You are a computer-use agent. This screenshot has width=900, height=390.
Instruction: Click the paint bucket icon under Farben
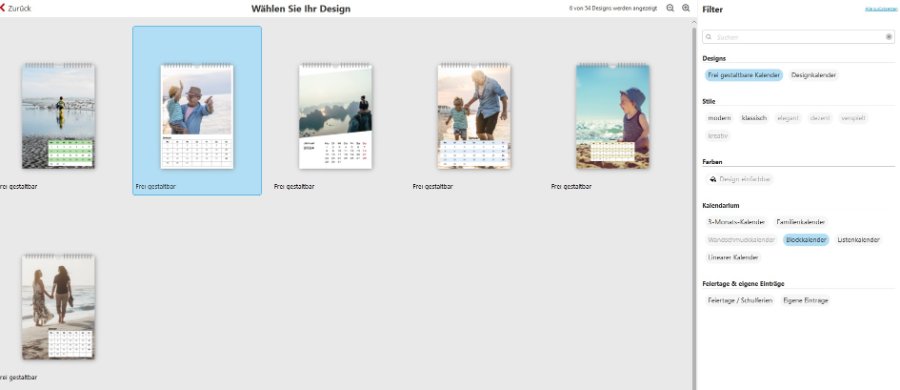pos(713,179)
